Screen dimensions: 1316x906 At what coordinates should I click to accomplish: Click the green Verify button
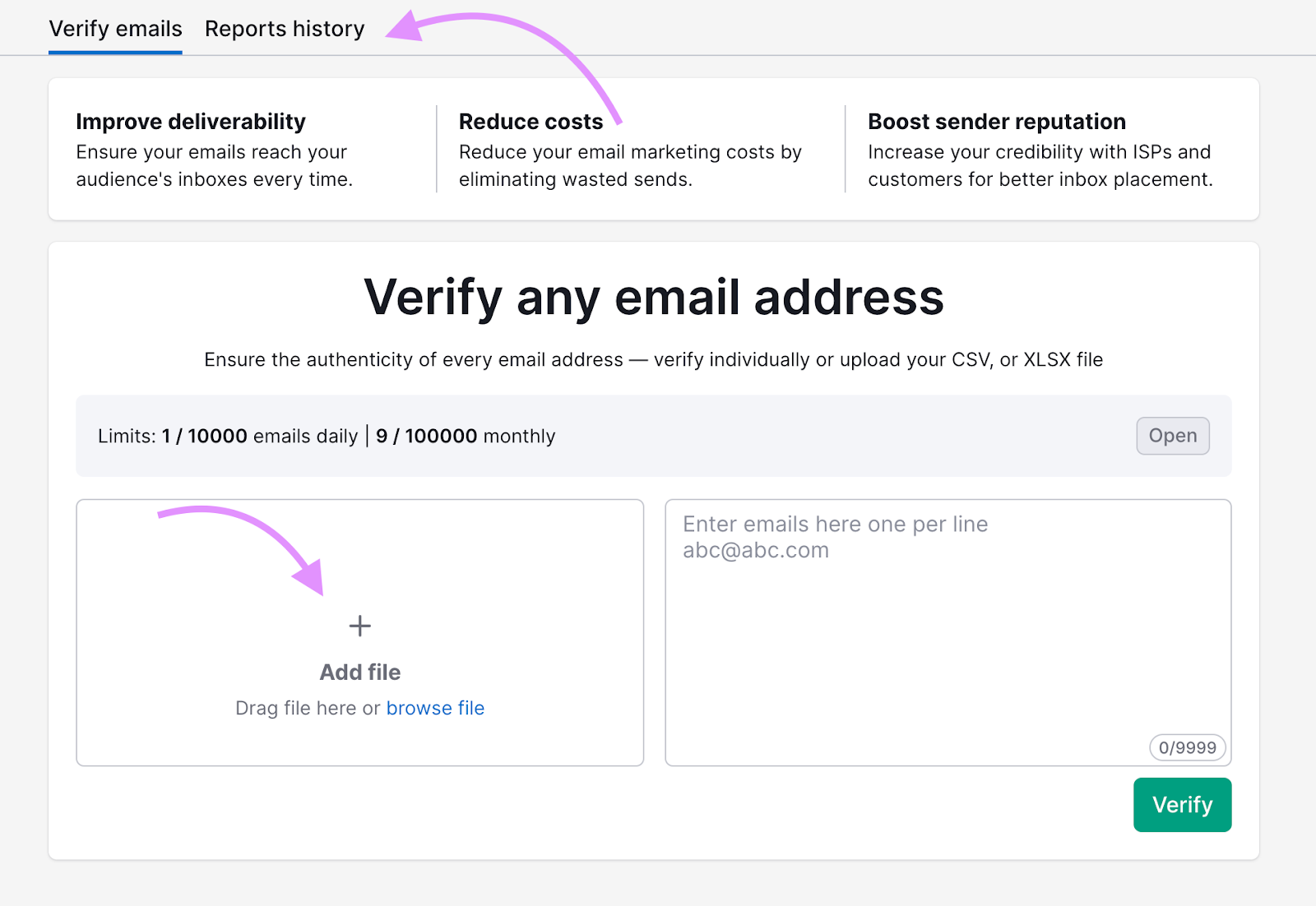1182,804
